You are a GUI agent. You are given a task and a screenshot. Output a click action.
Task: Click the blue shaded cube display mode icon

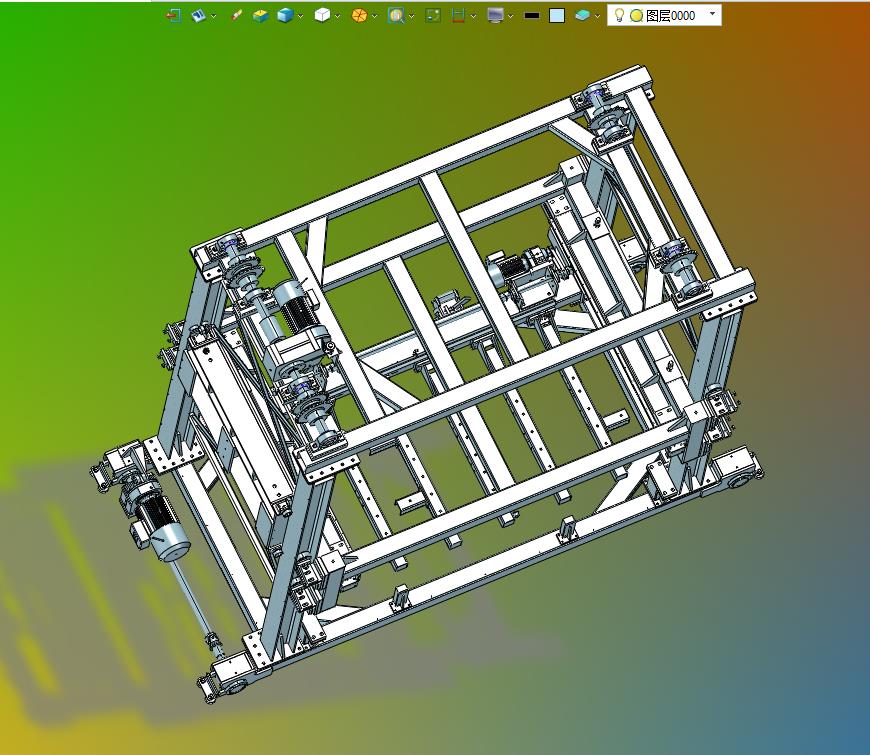point(285,16)
